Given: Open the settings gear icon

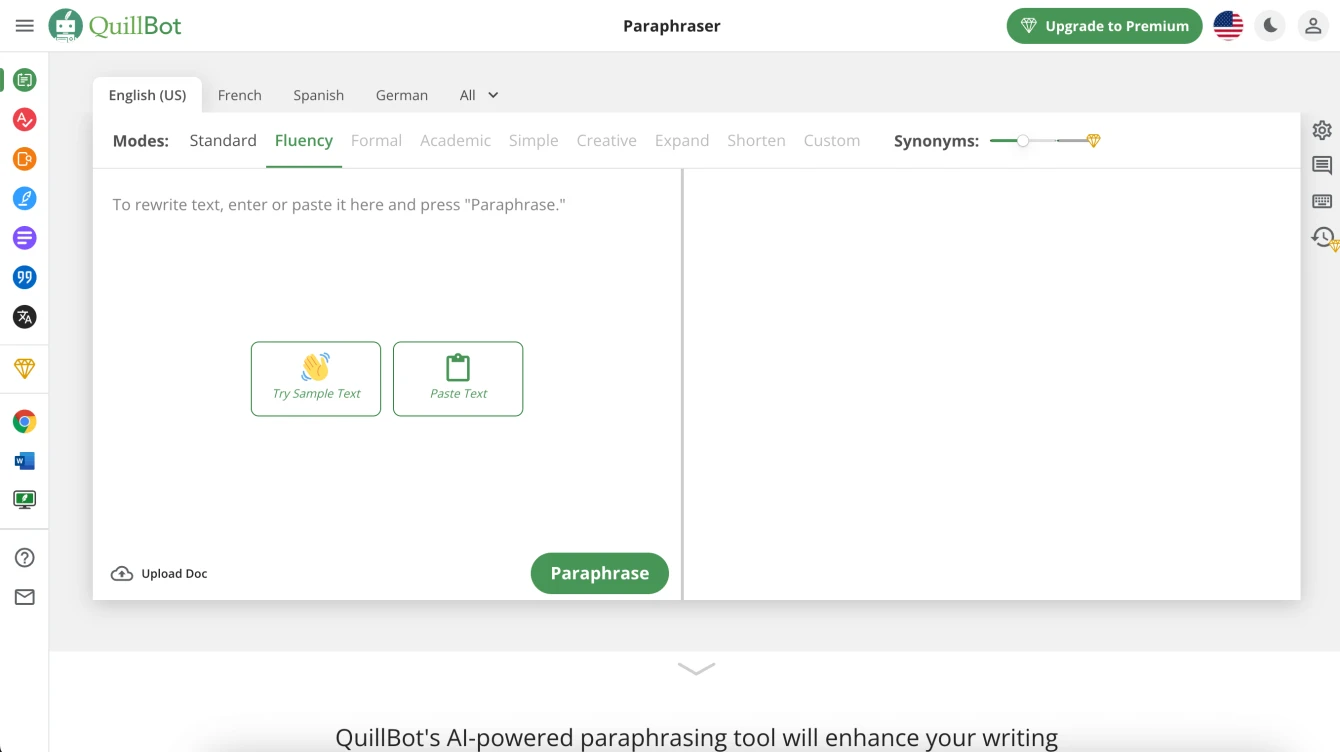Looking at the screenshot, I should (x=1322, y=130).
